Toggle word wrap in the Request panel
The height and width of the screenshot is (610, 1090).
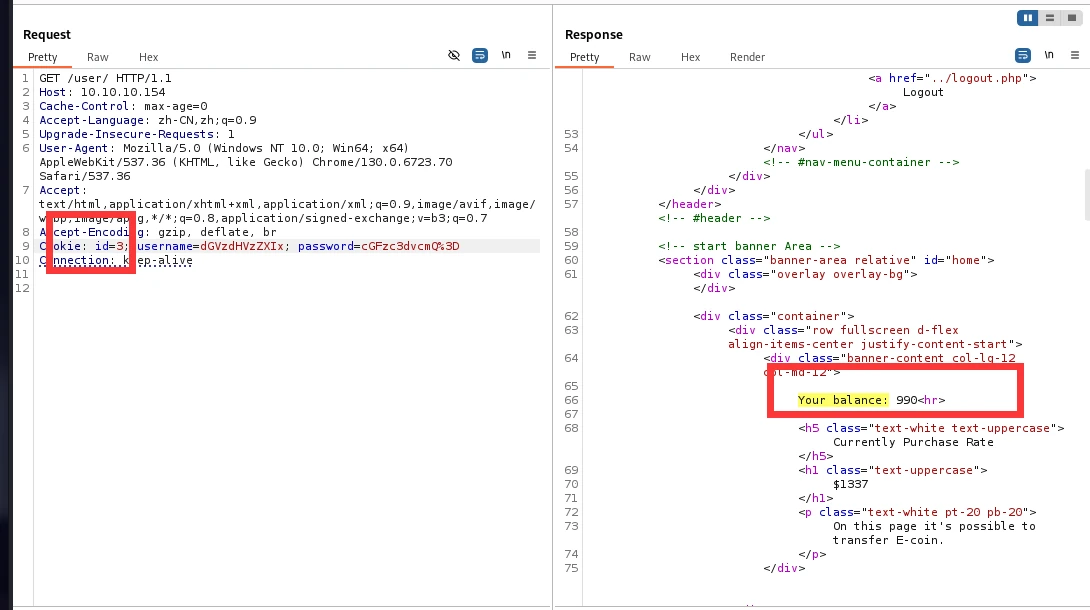(480, 56)
